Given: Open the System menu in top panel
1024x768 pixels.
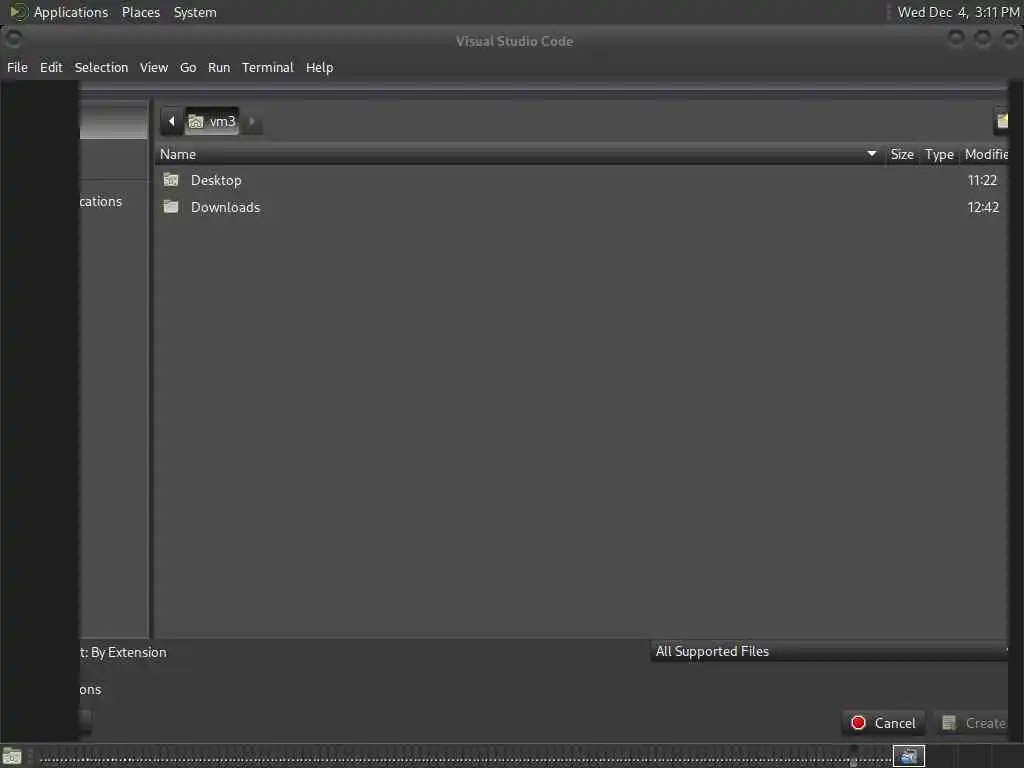Looking at the screenshot, I should (x=195, y=12).
